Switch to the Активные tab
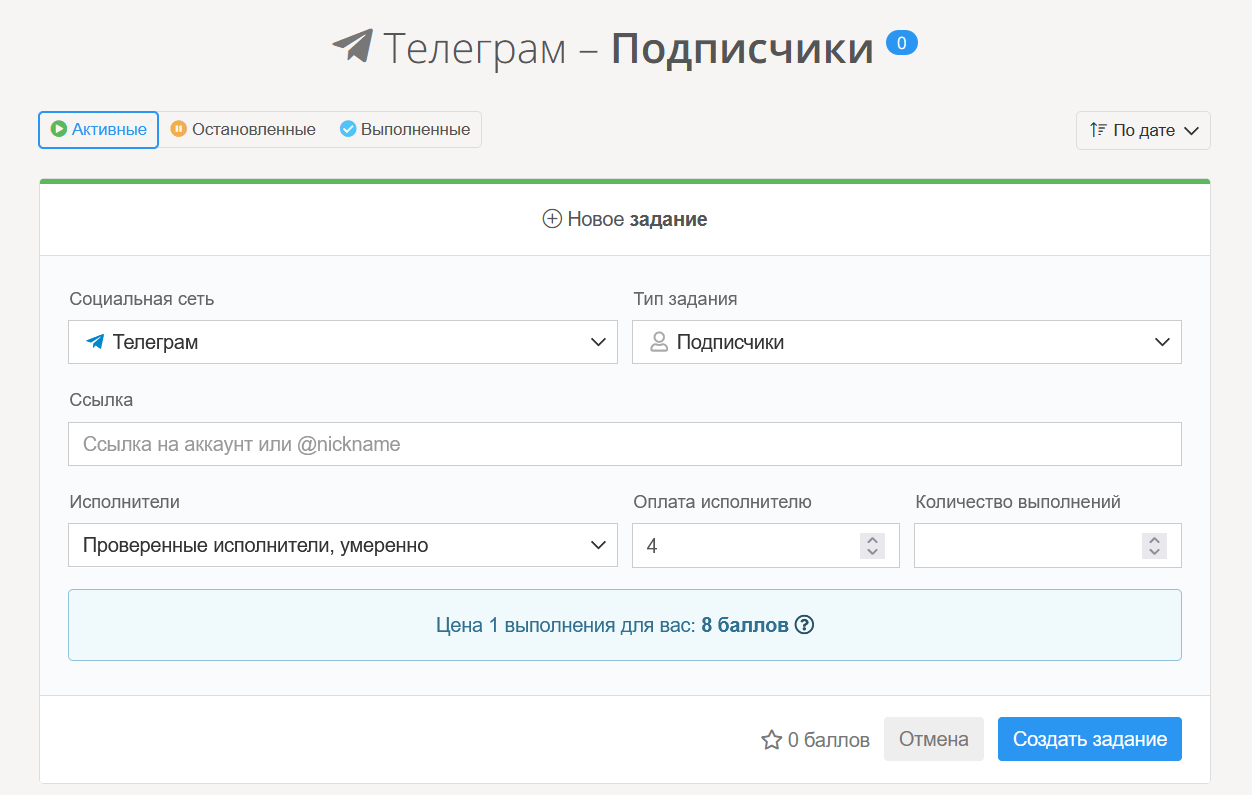Image resolution: width=1252 pixels, height=795 pixels. (99, 130)
